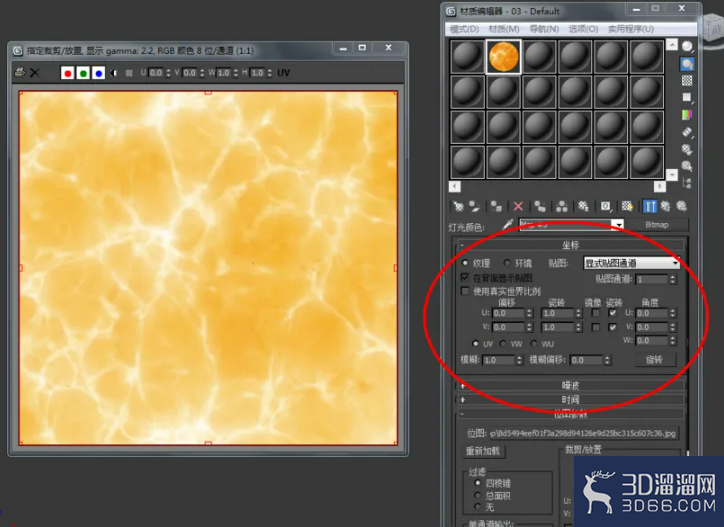Click the print image icon in crop window
Image resolution: width=724 pixels, height=527 pixels.
click(19, 73)
